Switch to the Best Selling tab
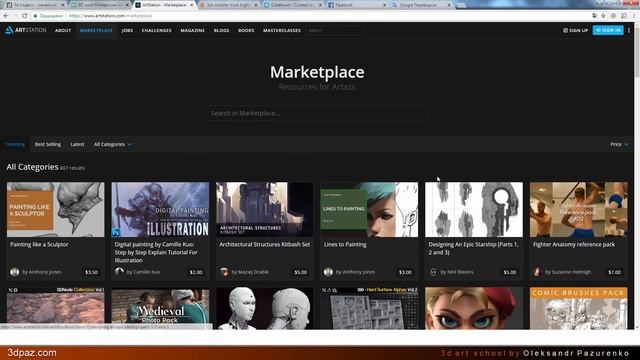 tap(47, 144)
